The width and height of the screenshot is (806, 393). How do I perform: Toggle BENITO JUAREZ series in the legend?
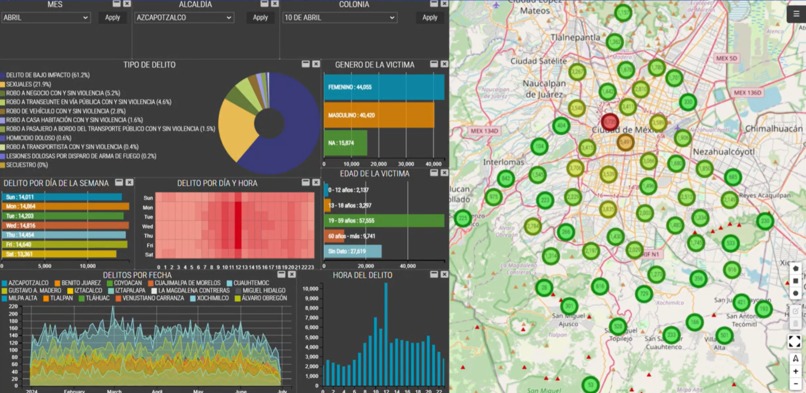point(78,283)
